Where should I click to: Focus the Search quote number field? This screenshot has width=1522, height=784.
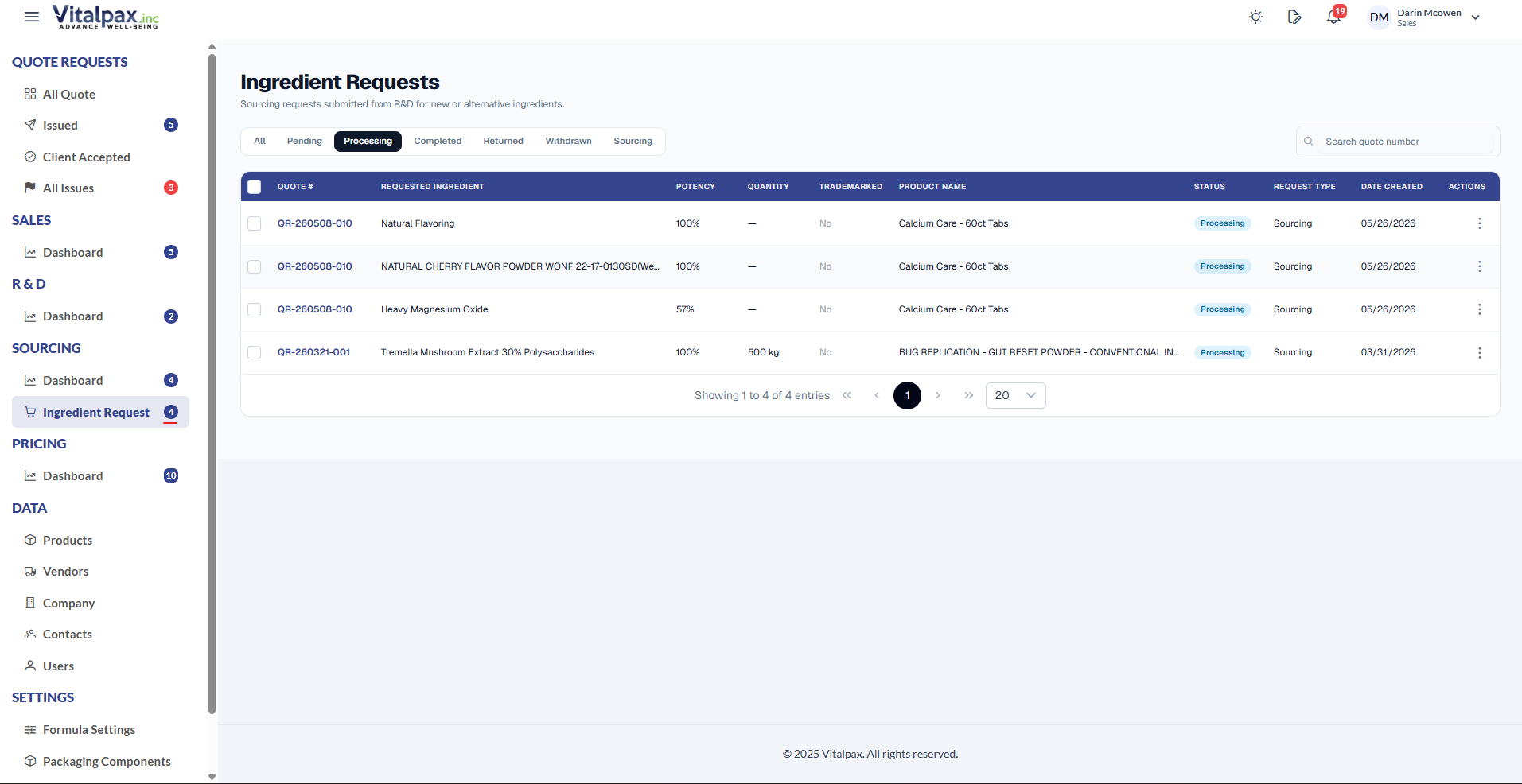(1398, 142)
